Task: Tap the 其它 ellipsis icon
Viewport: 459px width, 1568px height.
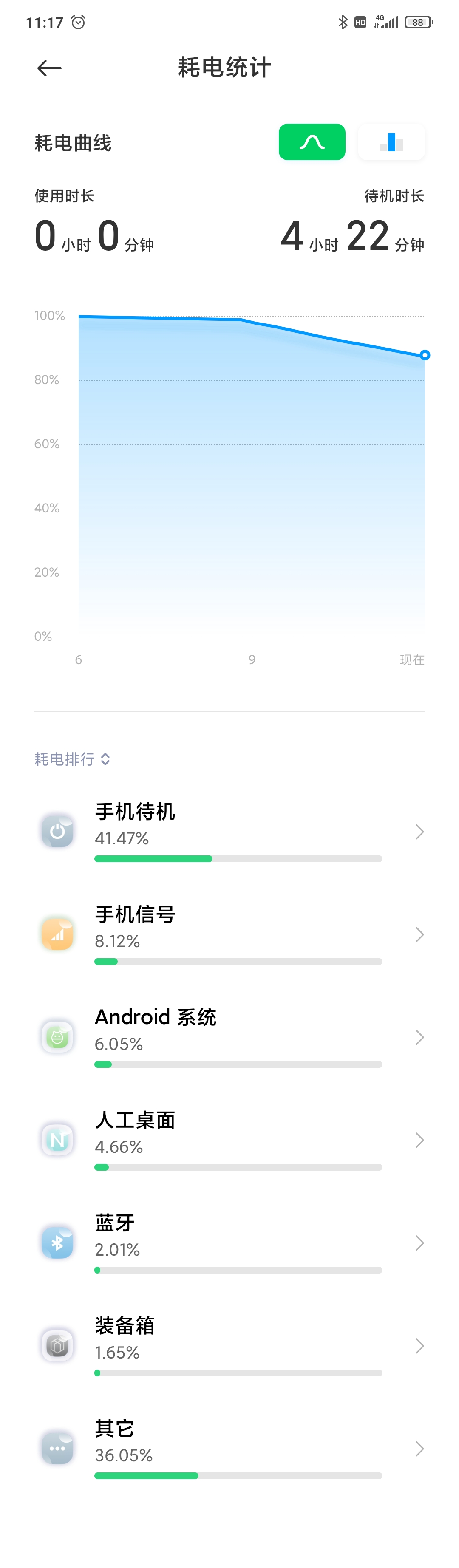Action: click(x=57, y=1448)
